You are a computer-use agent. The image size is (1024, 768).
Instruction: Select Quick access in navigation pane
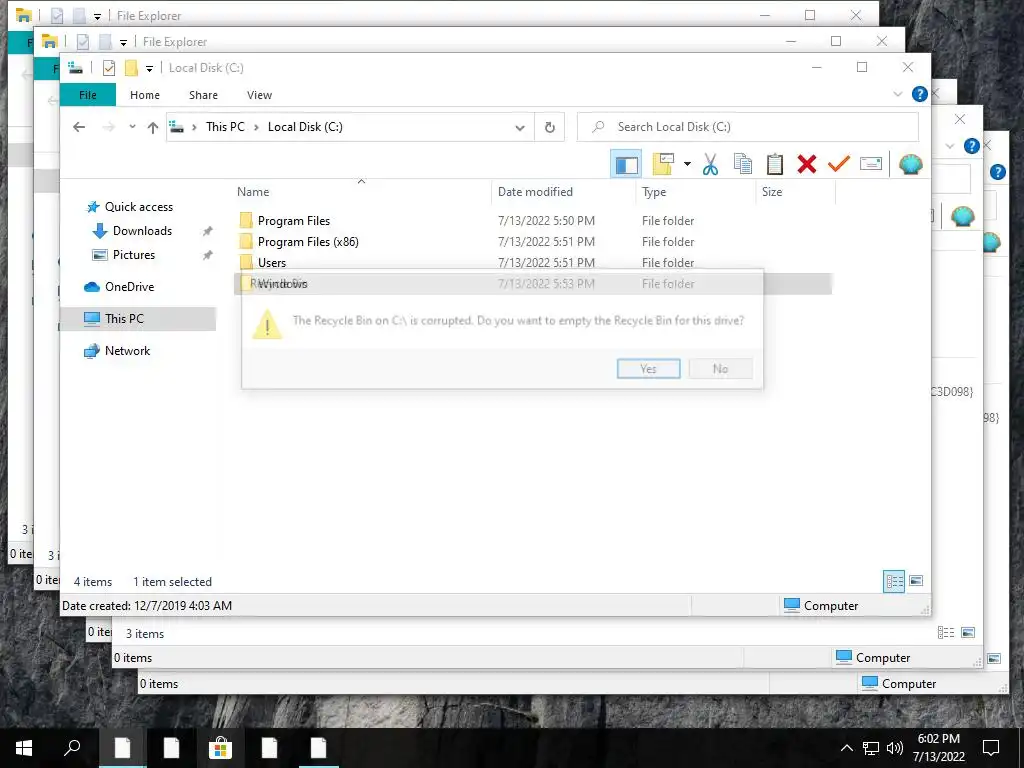[138, 207]
